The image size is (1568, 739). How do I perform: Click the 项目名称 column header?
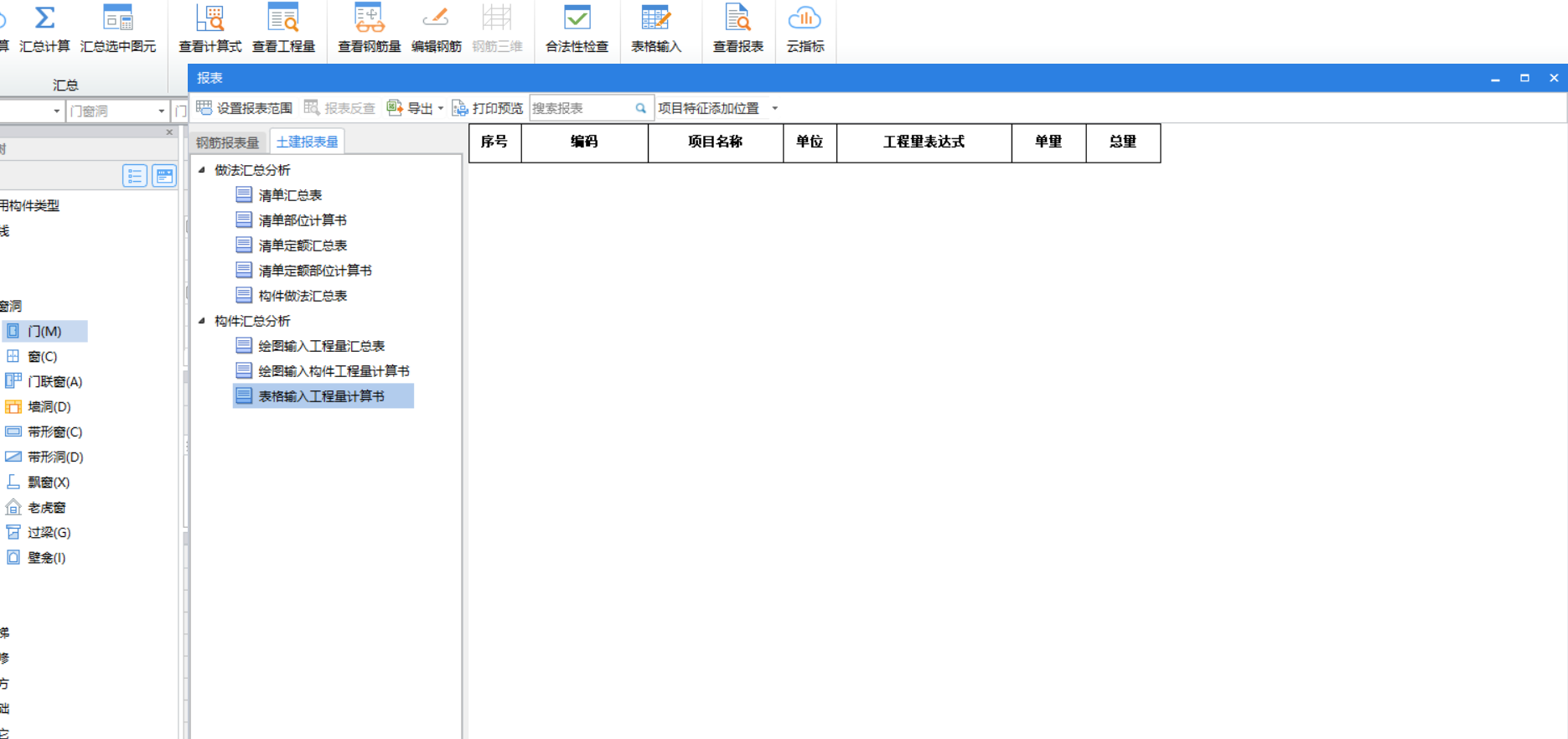point(715,142)
